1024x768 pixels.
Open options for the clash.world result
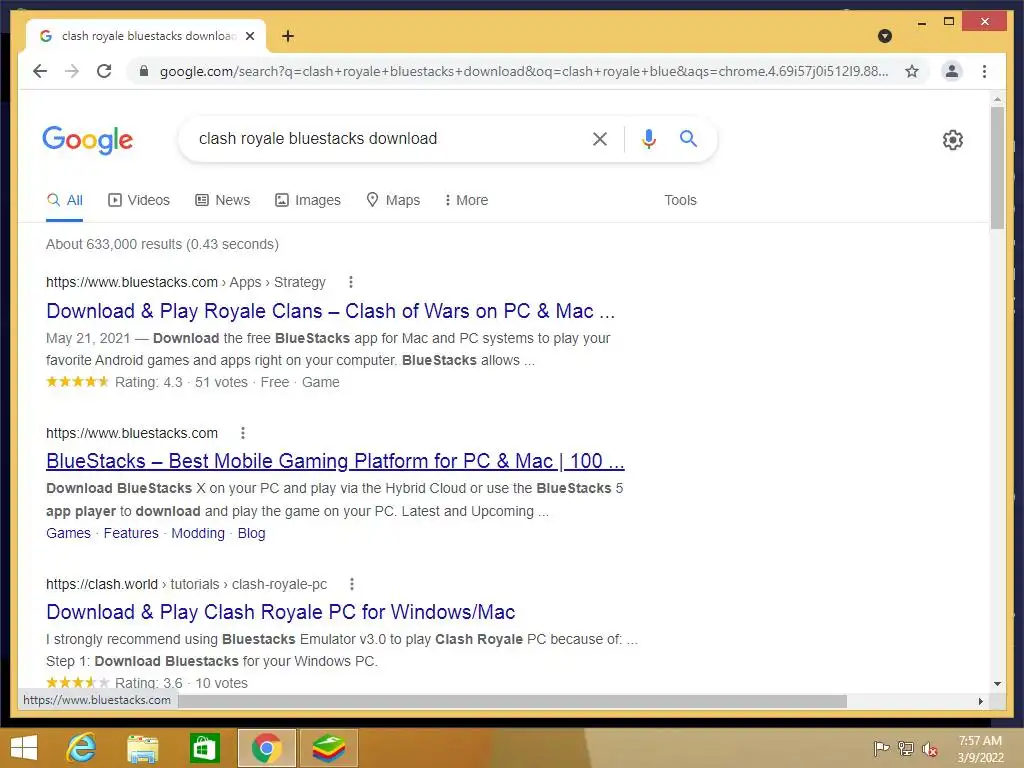coord(352,584)
